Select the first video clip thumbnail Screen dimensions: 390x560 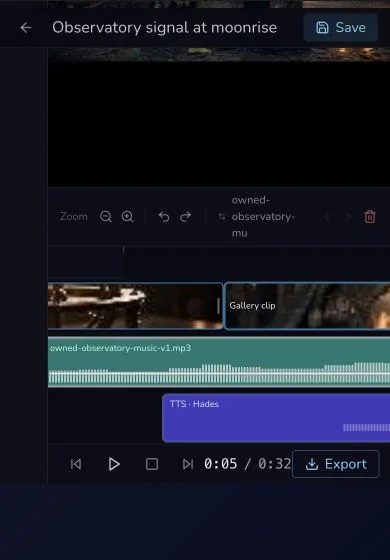[x=135, y=306]
